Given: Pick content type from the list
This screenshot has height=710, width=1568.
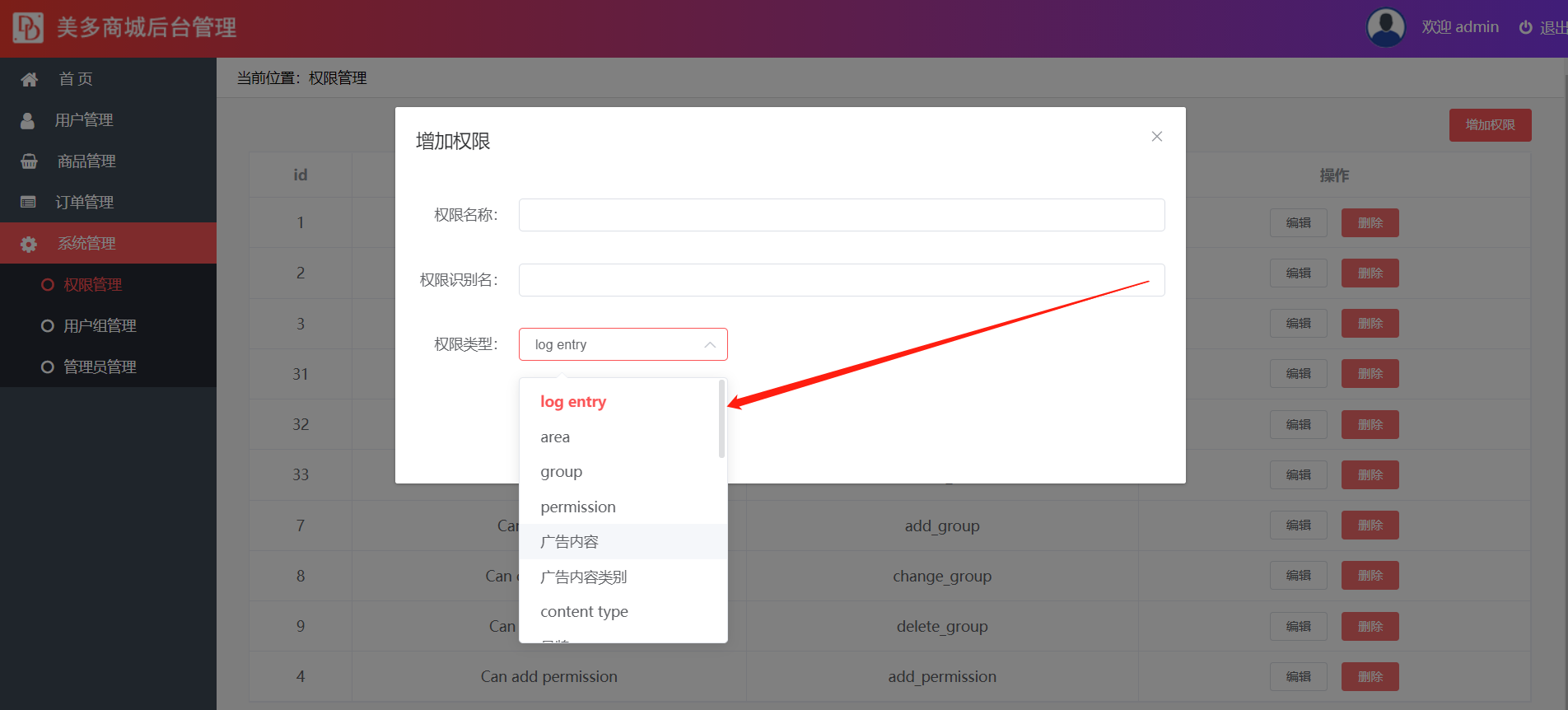Looking at the screenshot, I should coord(623,612).
